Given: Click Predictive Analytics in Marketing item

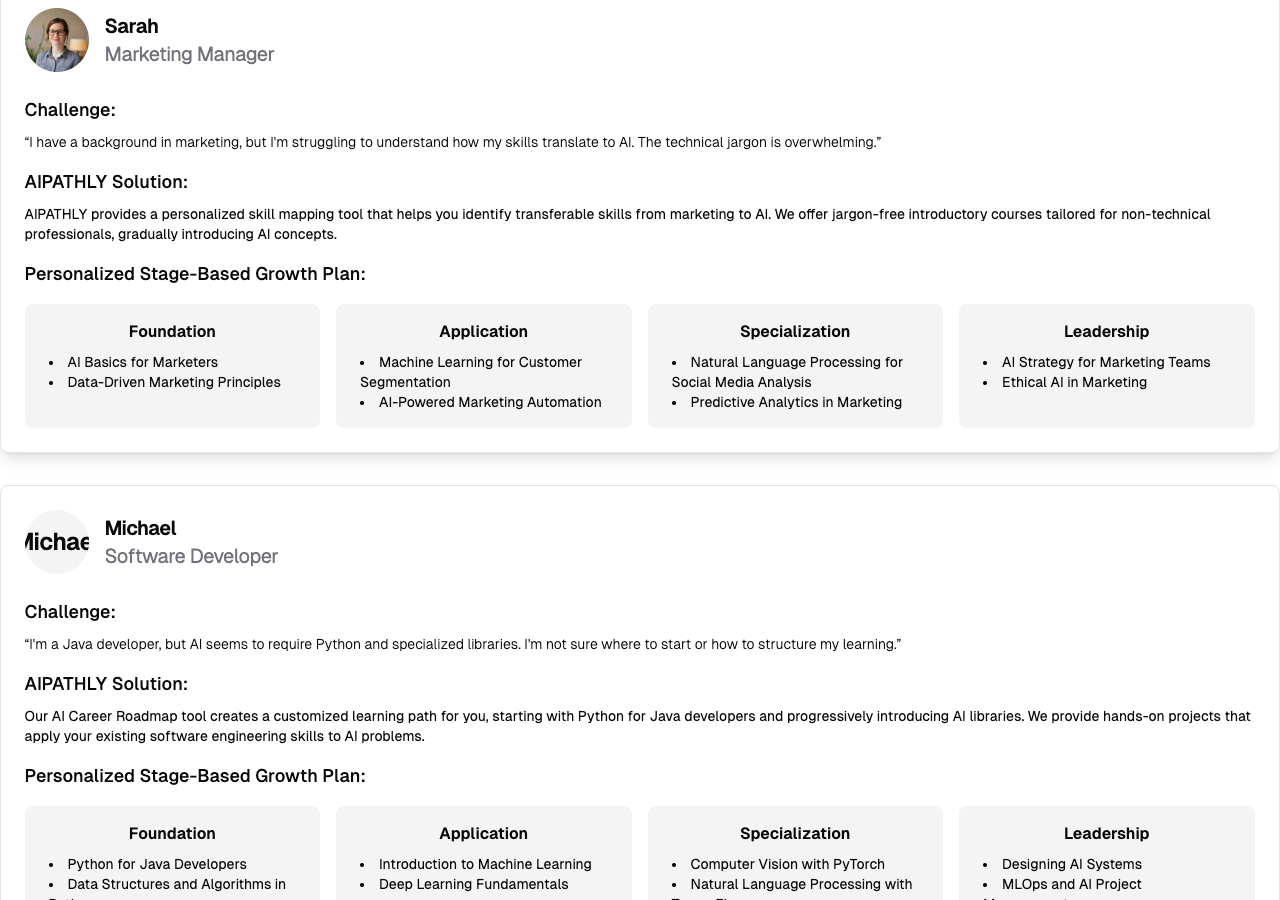Looking at the screenshot, I should click(796, 402).
